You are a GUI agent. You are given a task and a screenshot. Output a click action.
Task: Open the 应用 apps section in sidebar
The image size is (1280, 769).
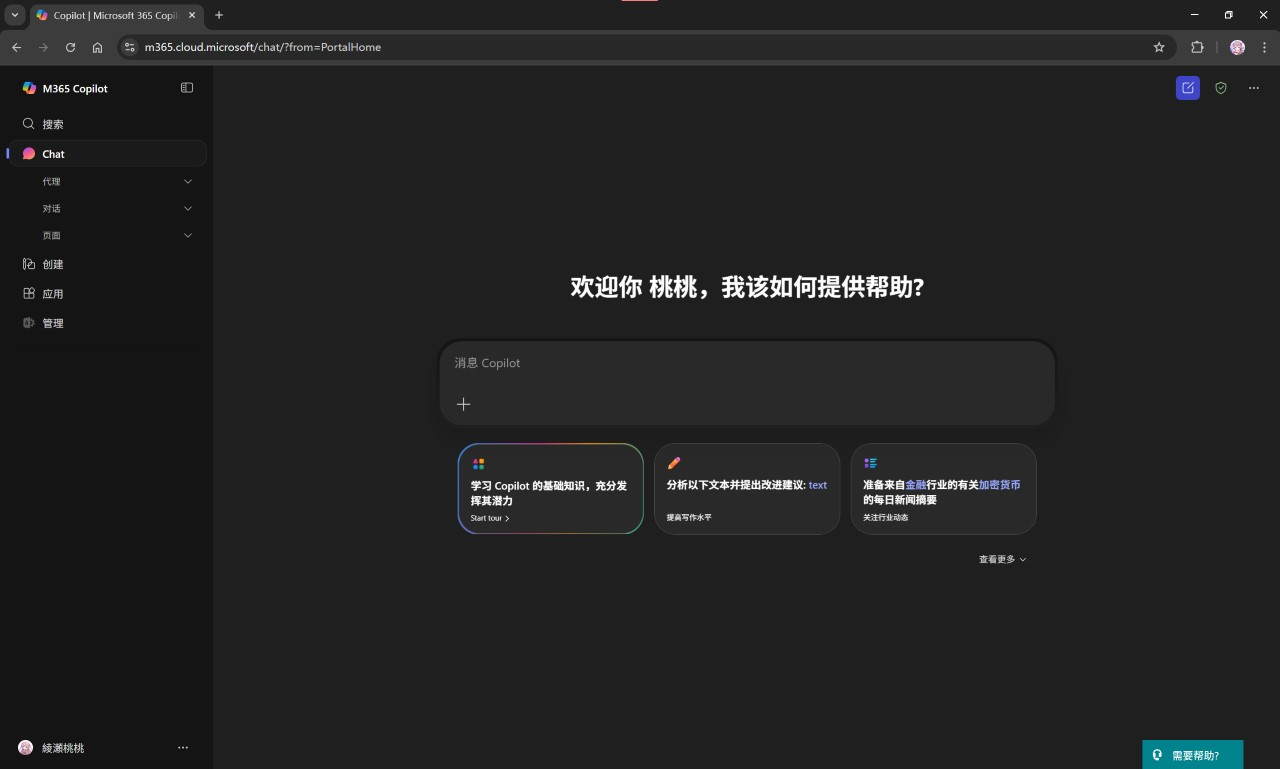click(53, 294)
